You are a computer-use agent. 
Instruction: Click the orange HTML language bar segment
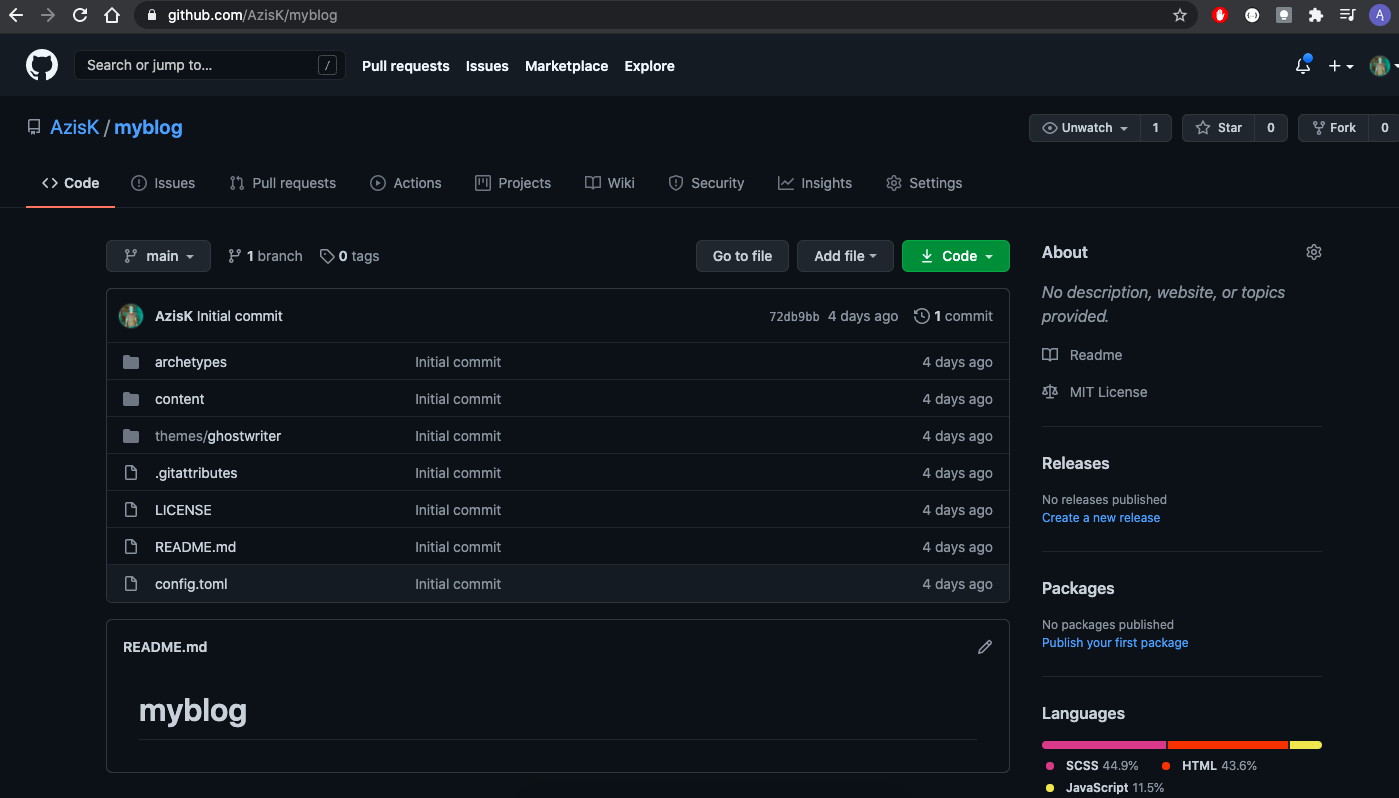pyautogui.click(x=1228, y=745)
